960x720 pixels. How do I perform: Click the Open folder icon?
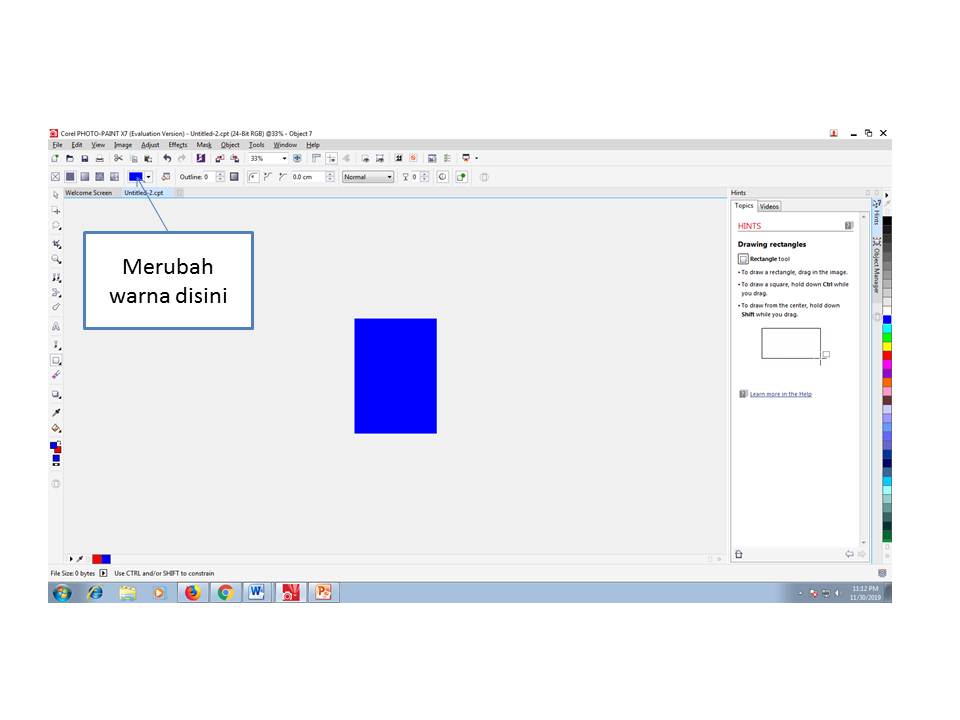(70, 159)
